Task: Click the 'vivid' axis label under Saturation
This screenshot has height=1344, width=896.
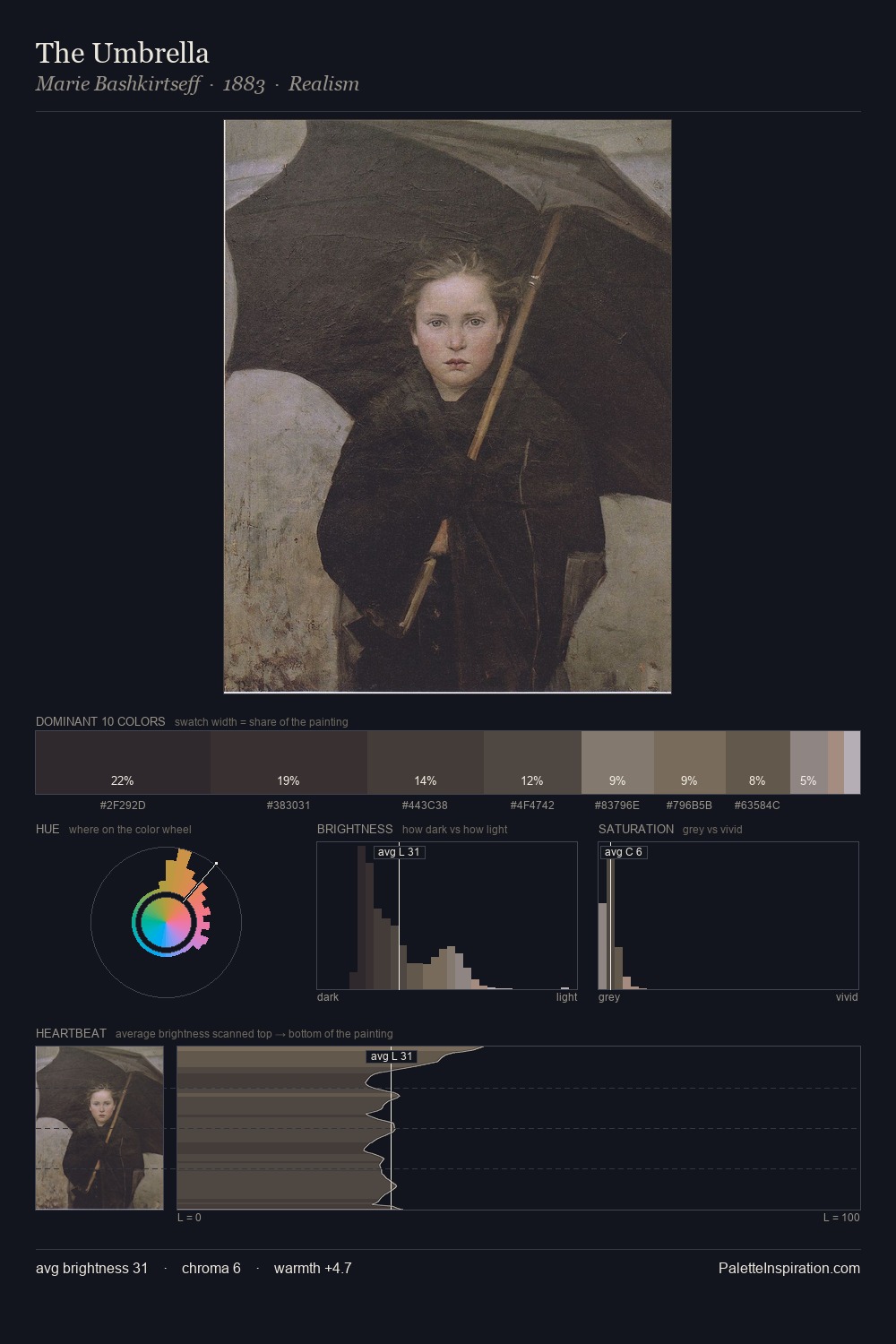Action: (847, 997)
